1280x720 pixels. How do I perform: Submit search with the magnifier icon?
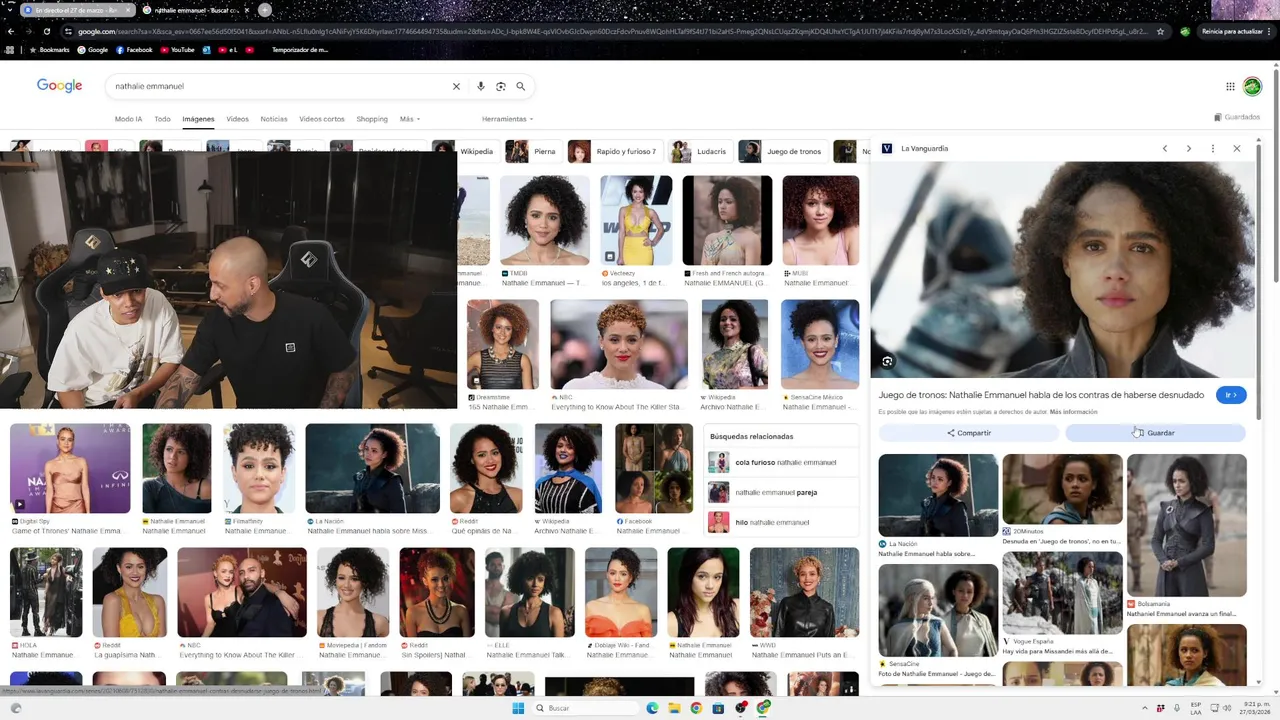coord(520,86)
